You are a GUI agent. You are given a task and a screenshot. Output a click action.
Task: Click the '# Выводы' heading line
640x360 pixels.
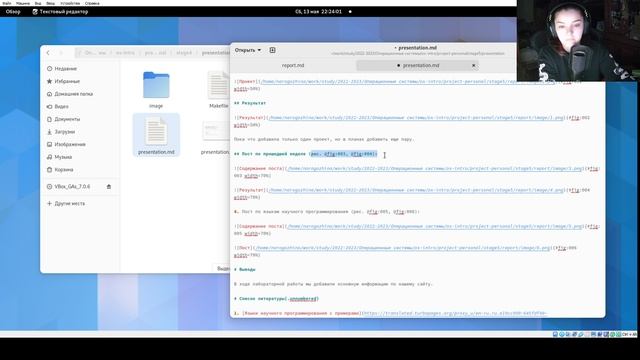[245, 269]
